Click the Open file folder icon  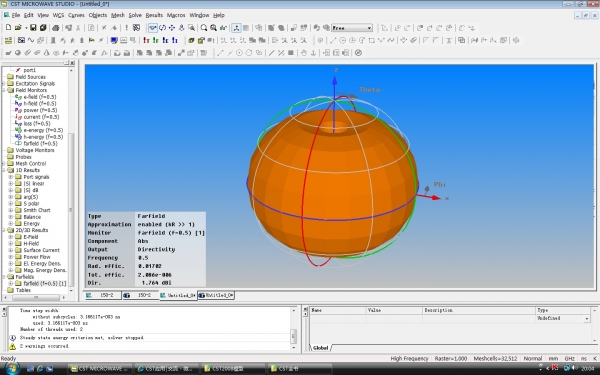[18, 28]
